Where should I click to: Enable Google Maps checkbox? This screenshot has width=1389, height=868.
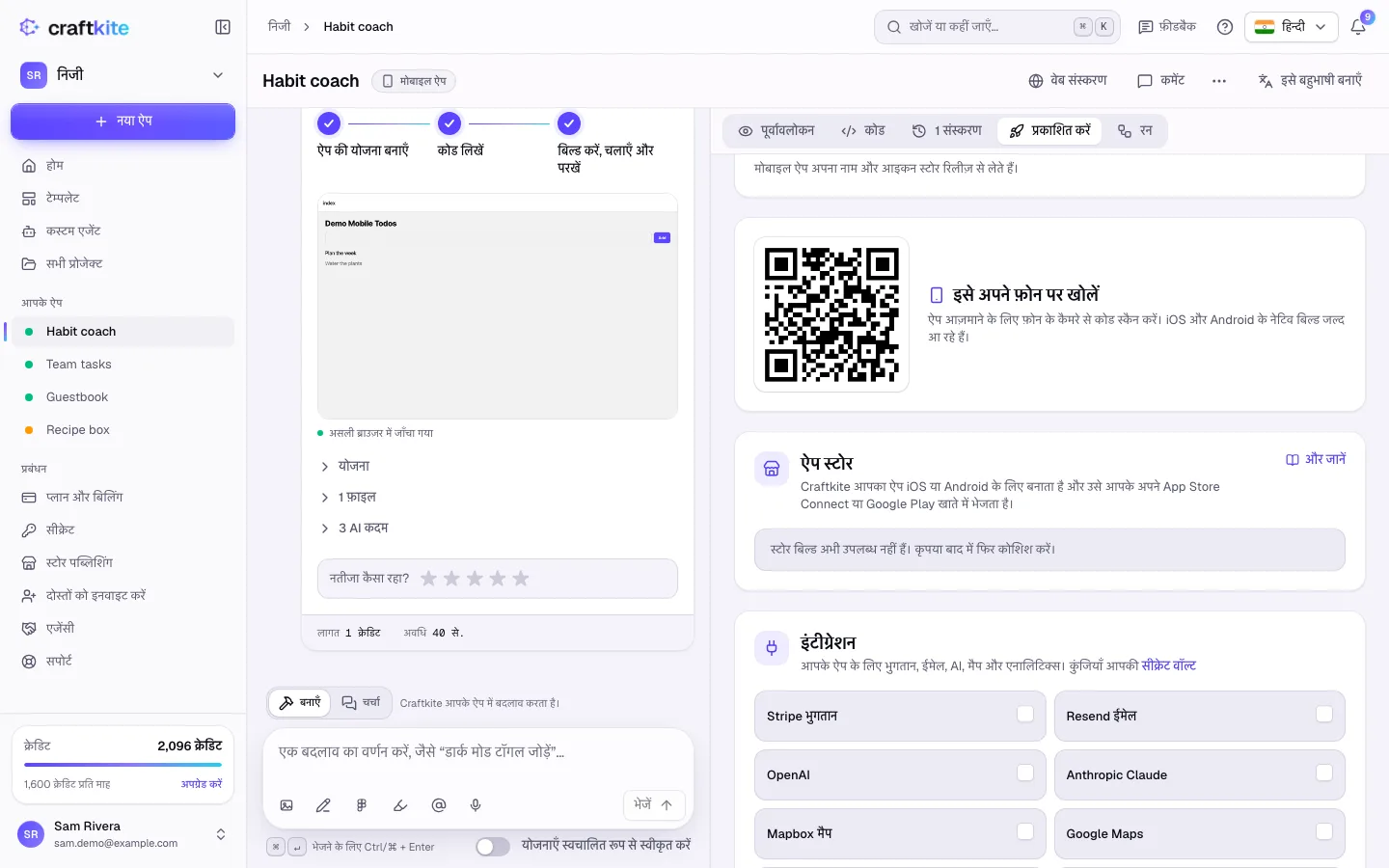click(1324, 832)
